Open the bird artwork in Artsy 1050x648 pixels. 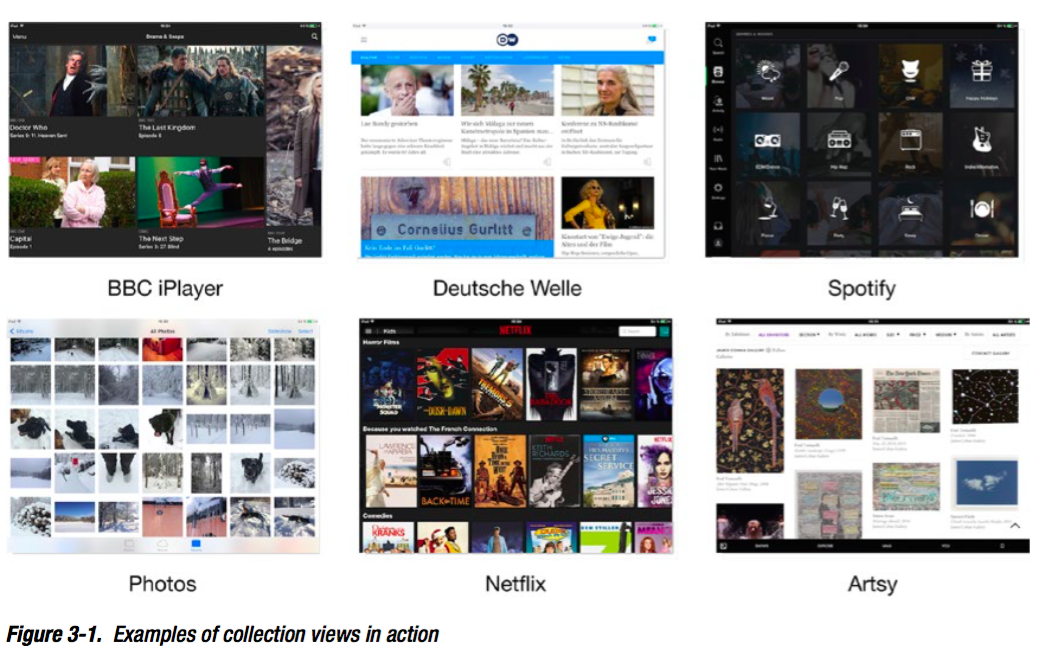[x=749, y=420]
